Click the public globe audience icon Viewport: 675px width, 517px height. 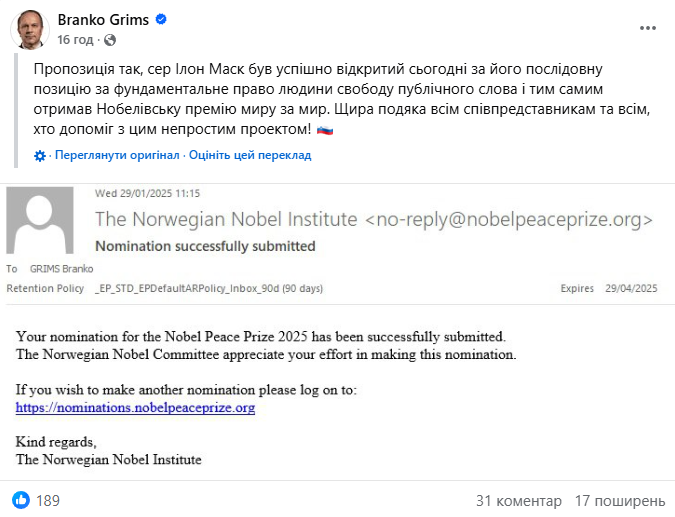pos(110,40)
